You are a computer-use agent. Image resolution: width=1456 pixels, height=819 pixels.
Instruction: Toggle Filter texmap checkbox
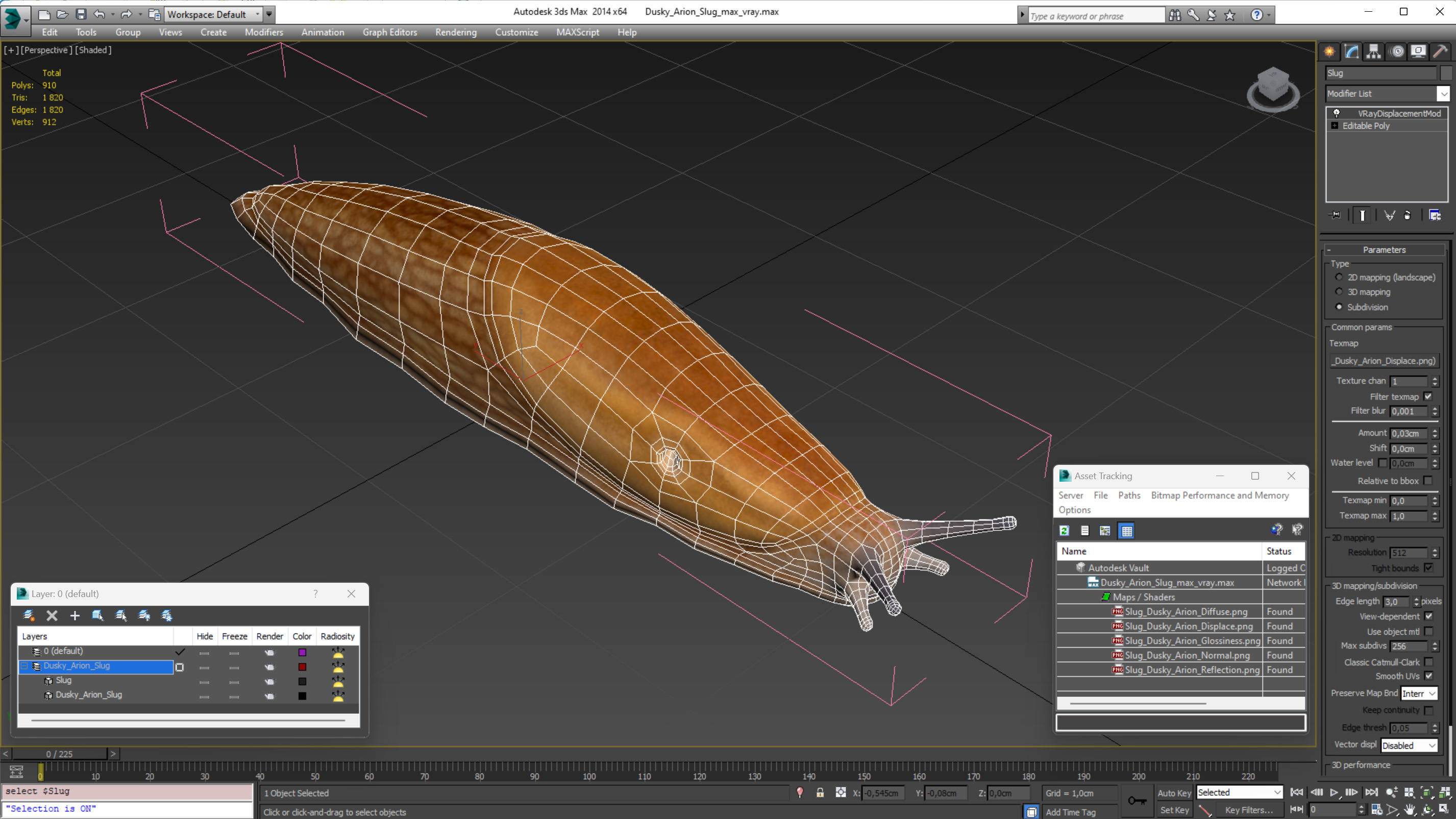[1428, 397]
